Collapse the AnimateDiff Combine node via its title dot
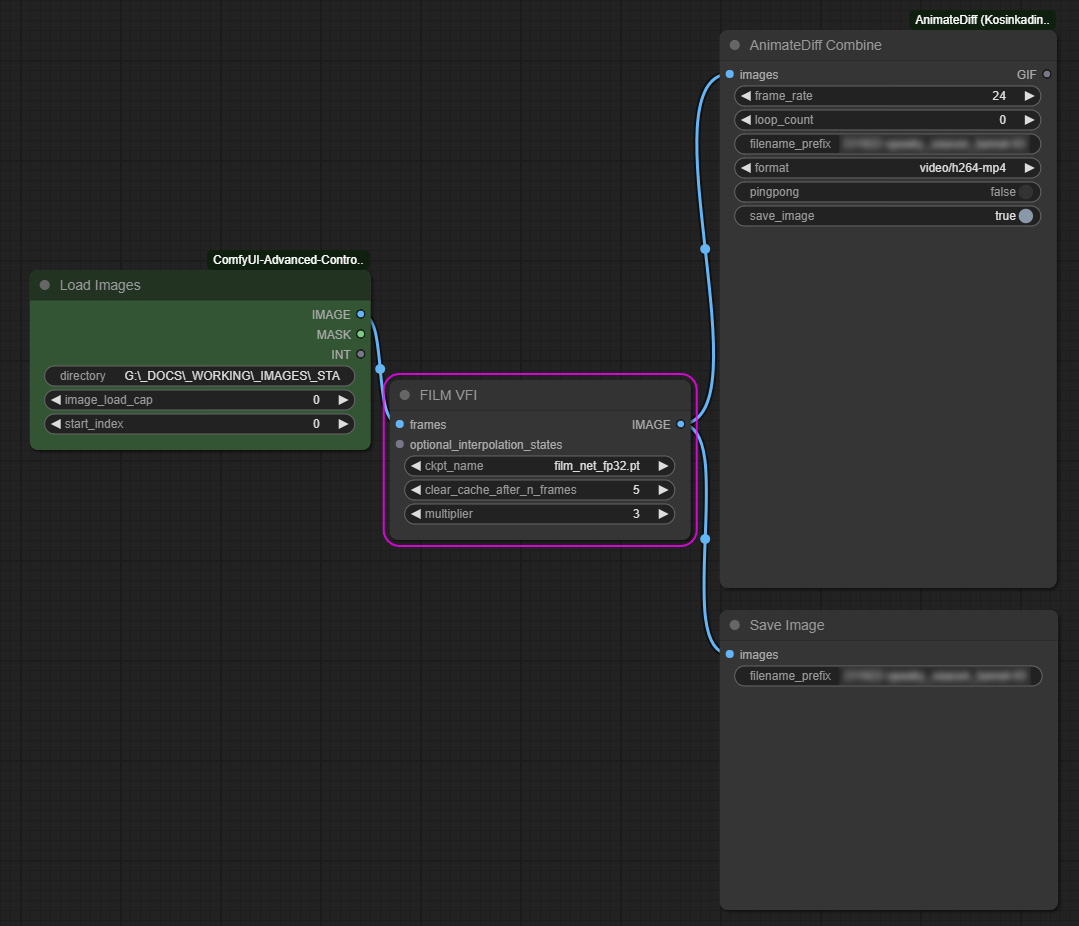 tap(734, 45)
